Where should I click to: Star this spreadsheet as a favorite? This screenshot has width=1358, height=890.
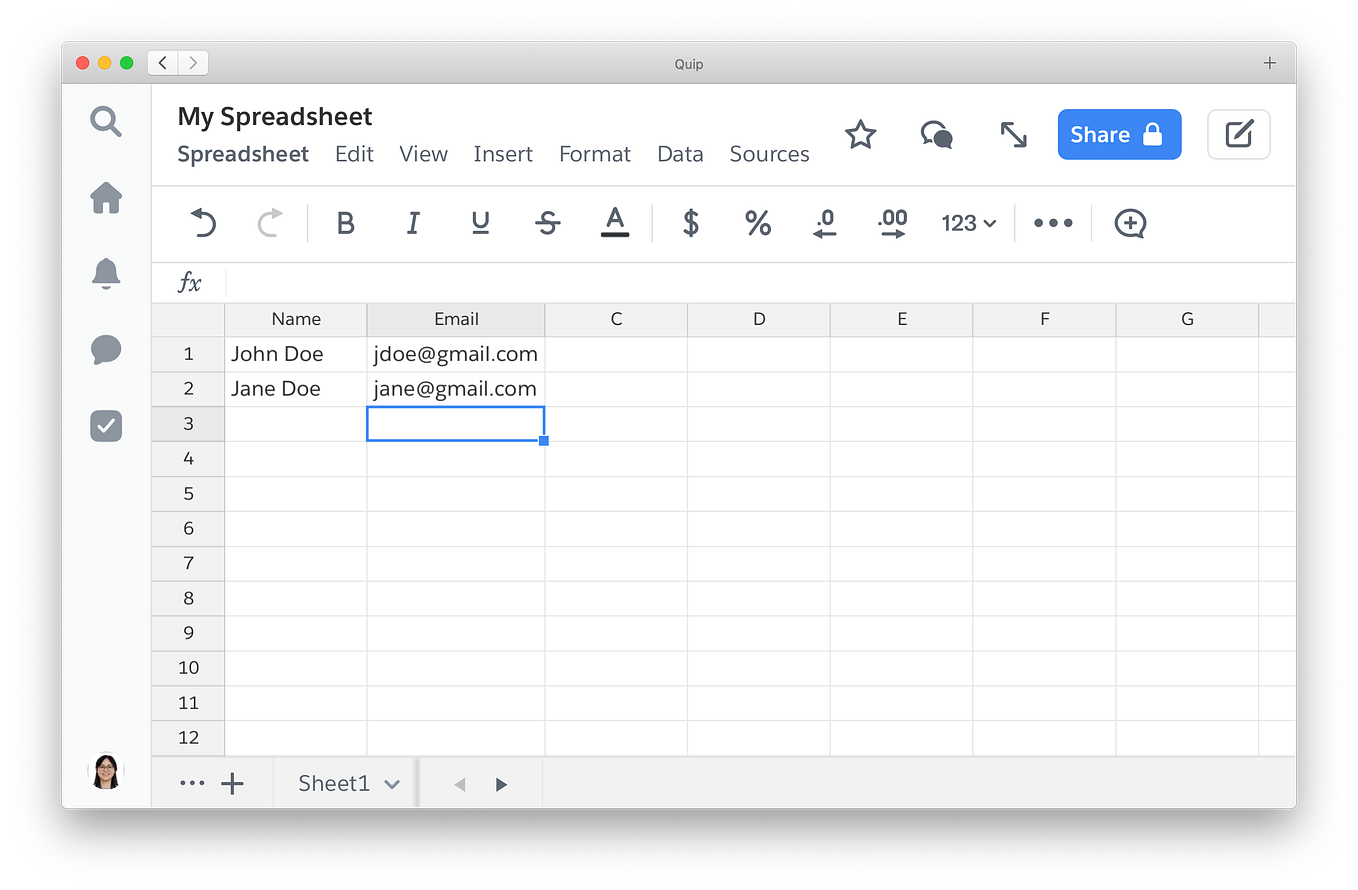click(860, 134)
